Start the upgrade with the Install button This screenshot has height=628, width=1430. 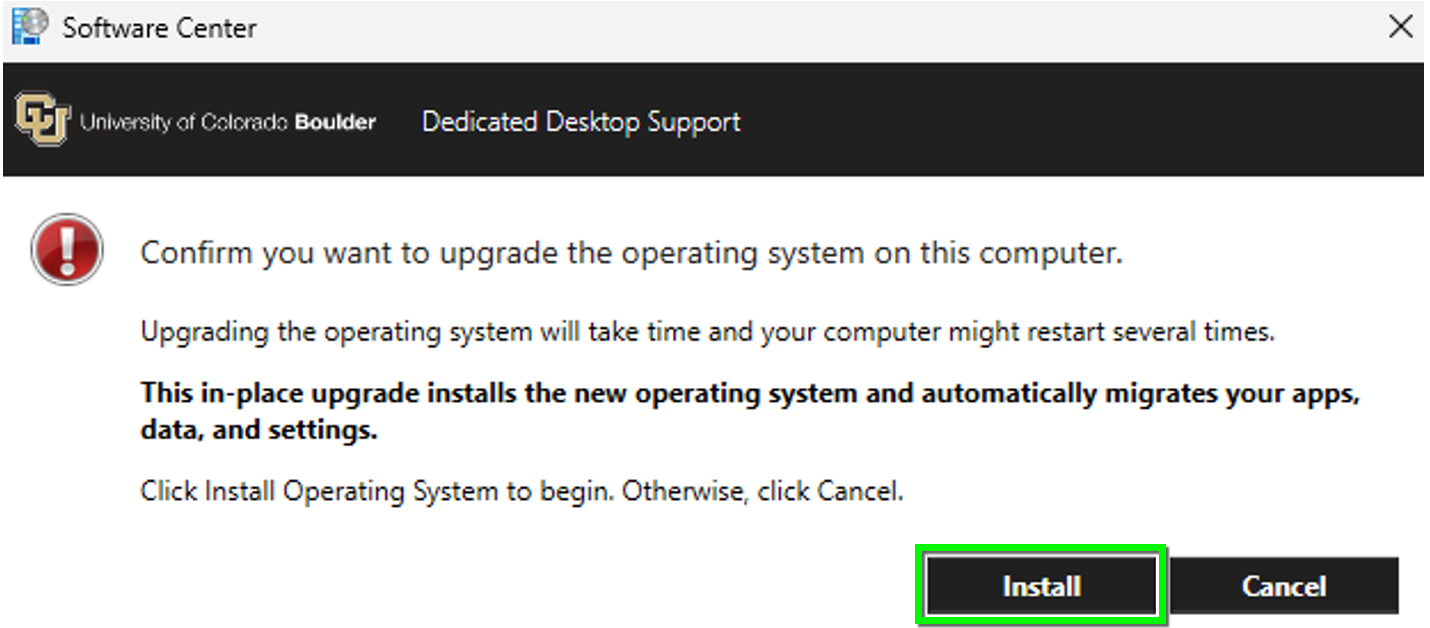pyautogui.click(x=1041, y=586)
